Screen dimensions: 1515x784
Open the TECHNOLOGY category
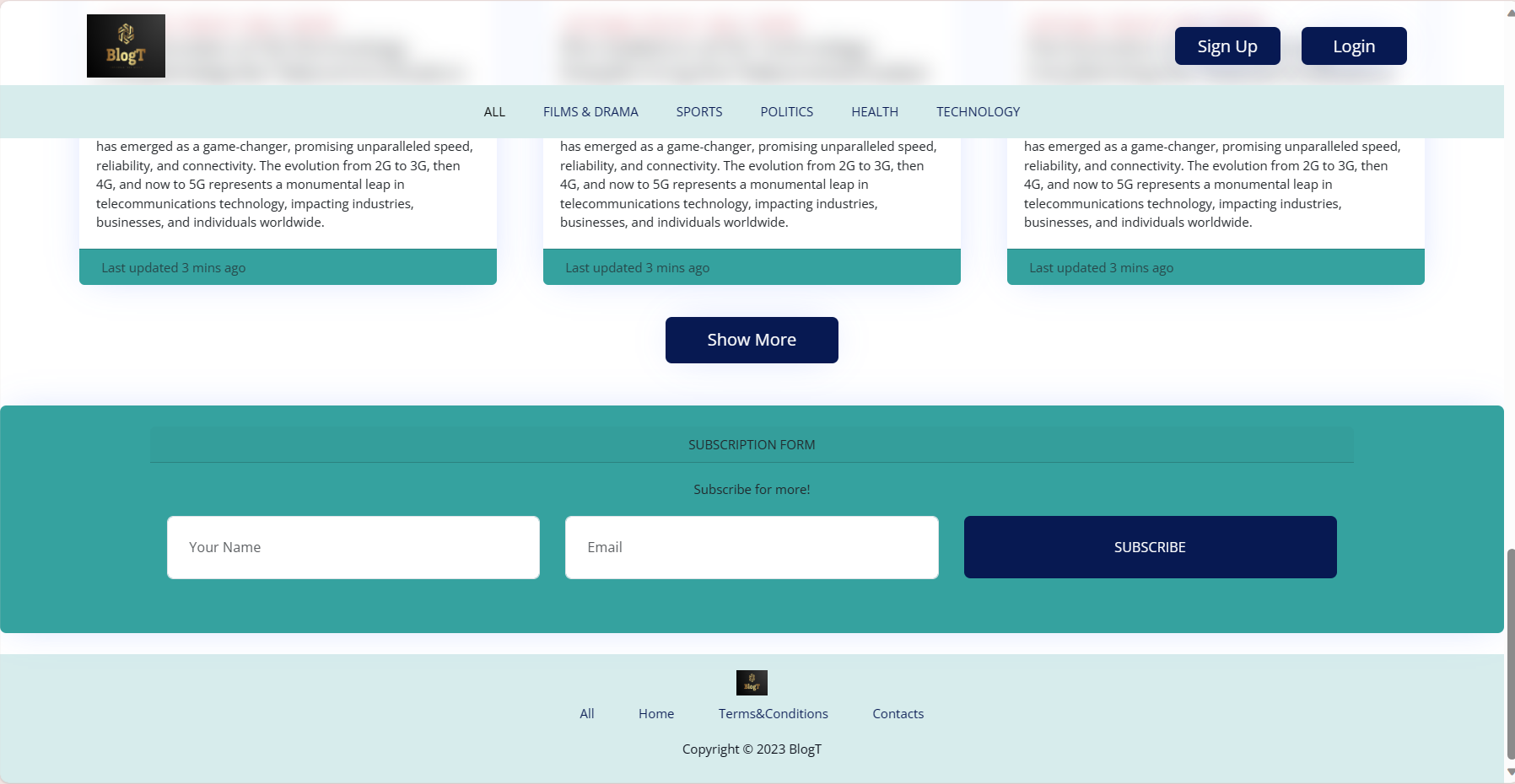coord(978,112)
